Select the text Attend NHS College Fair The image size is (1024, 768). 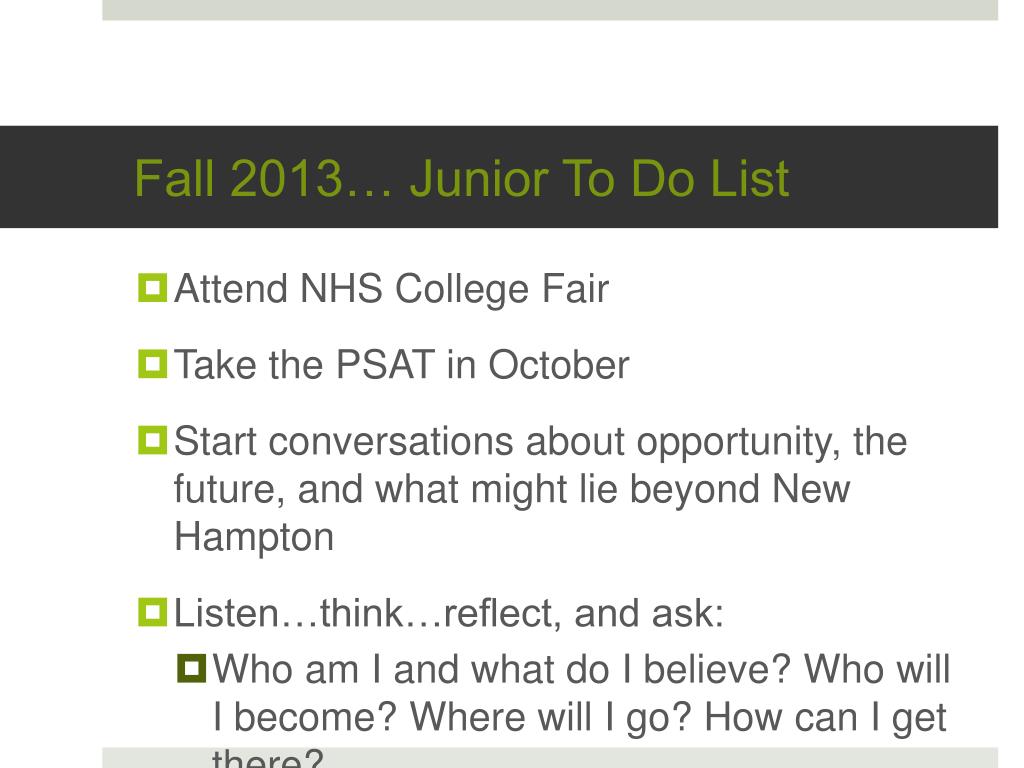[391, 289]
